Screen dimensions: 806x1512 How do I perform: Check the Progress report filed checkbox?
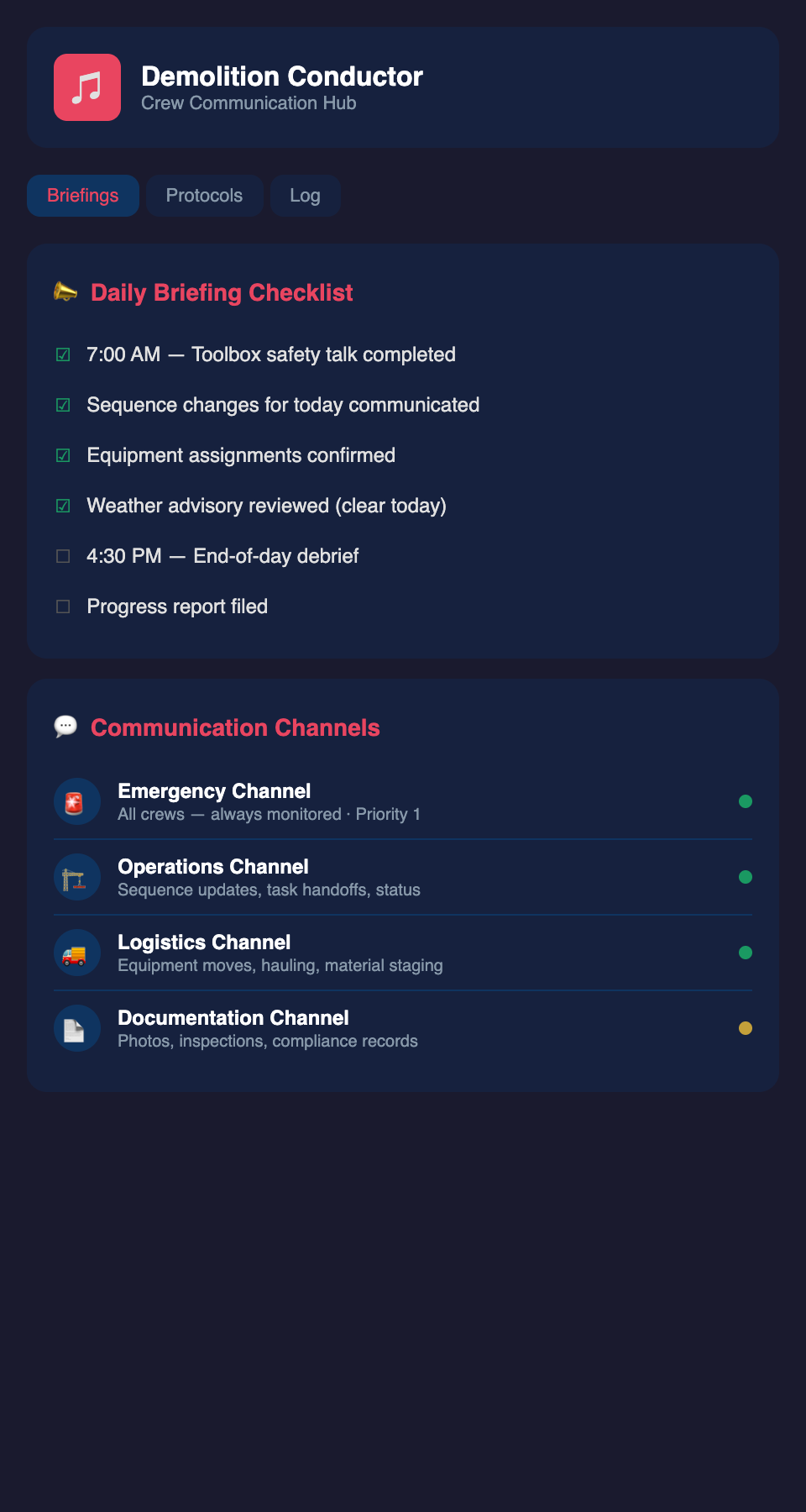tap(63, 606)
